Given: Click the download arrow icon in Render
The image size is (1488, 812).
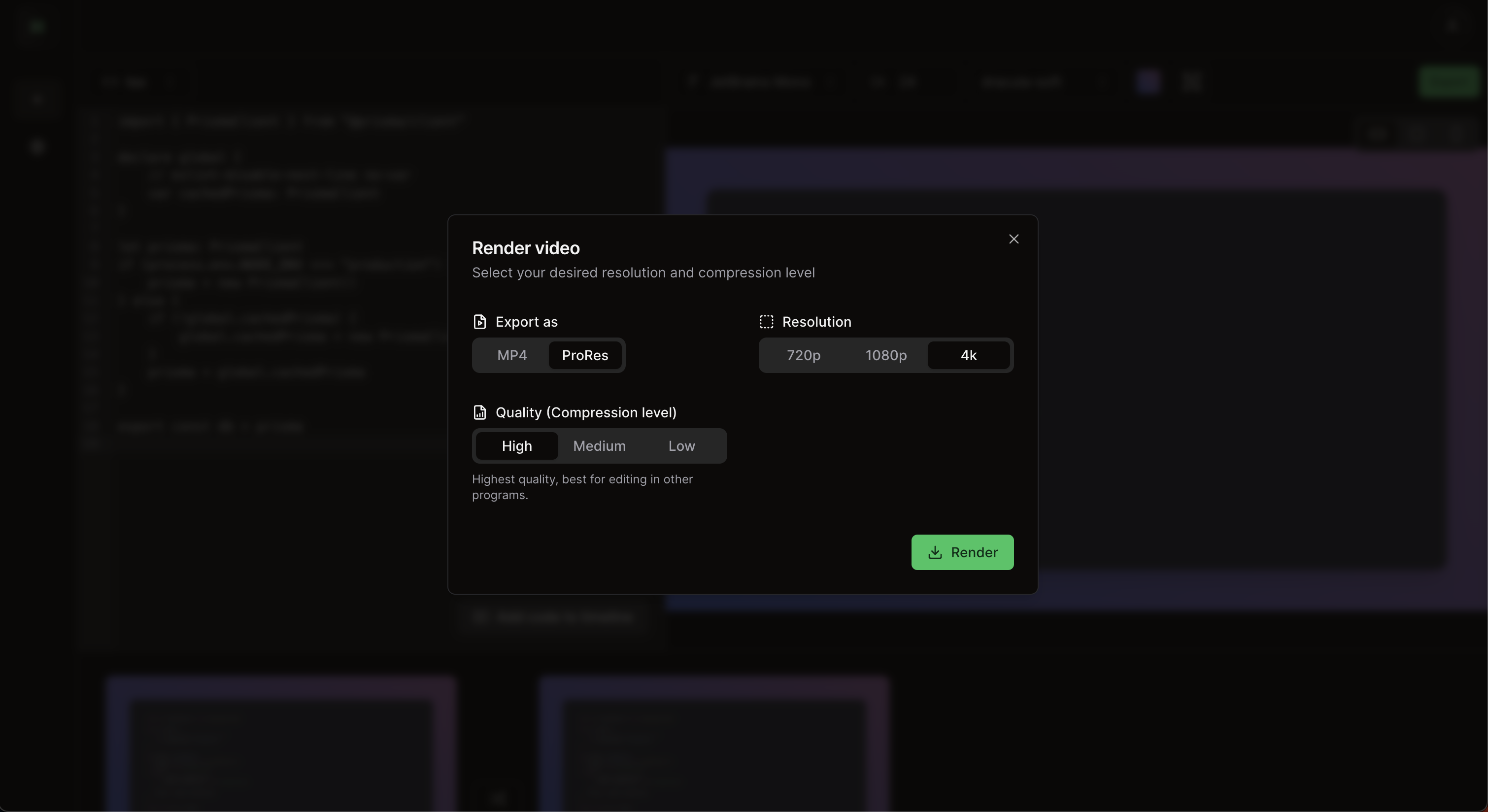Looking at the screenshot, I should tap(935, 553).
